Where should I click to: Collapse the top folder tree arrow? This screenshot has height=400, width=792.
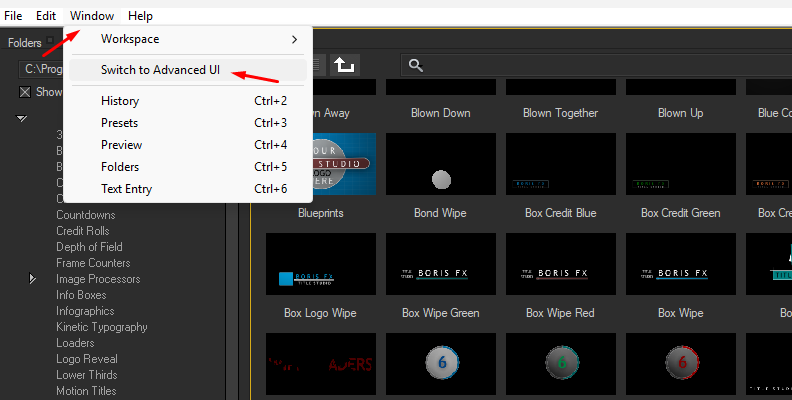coord(22,119)
